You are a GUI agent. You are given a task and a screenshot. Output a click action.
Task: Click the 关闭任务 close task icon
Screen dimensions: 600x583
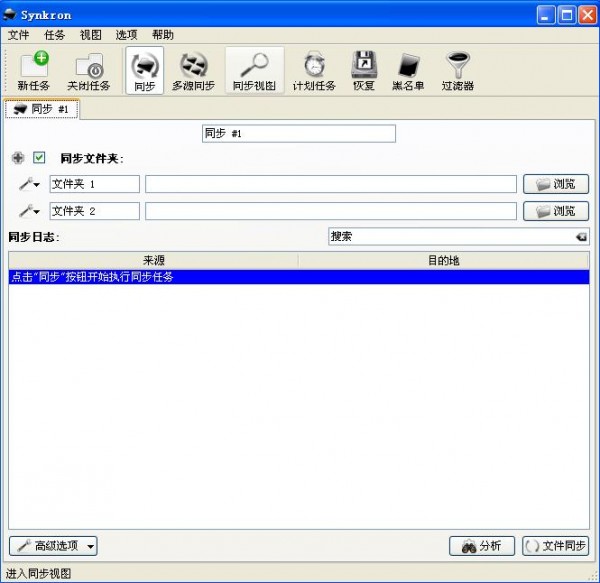point(89,70)
